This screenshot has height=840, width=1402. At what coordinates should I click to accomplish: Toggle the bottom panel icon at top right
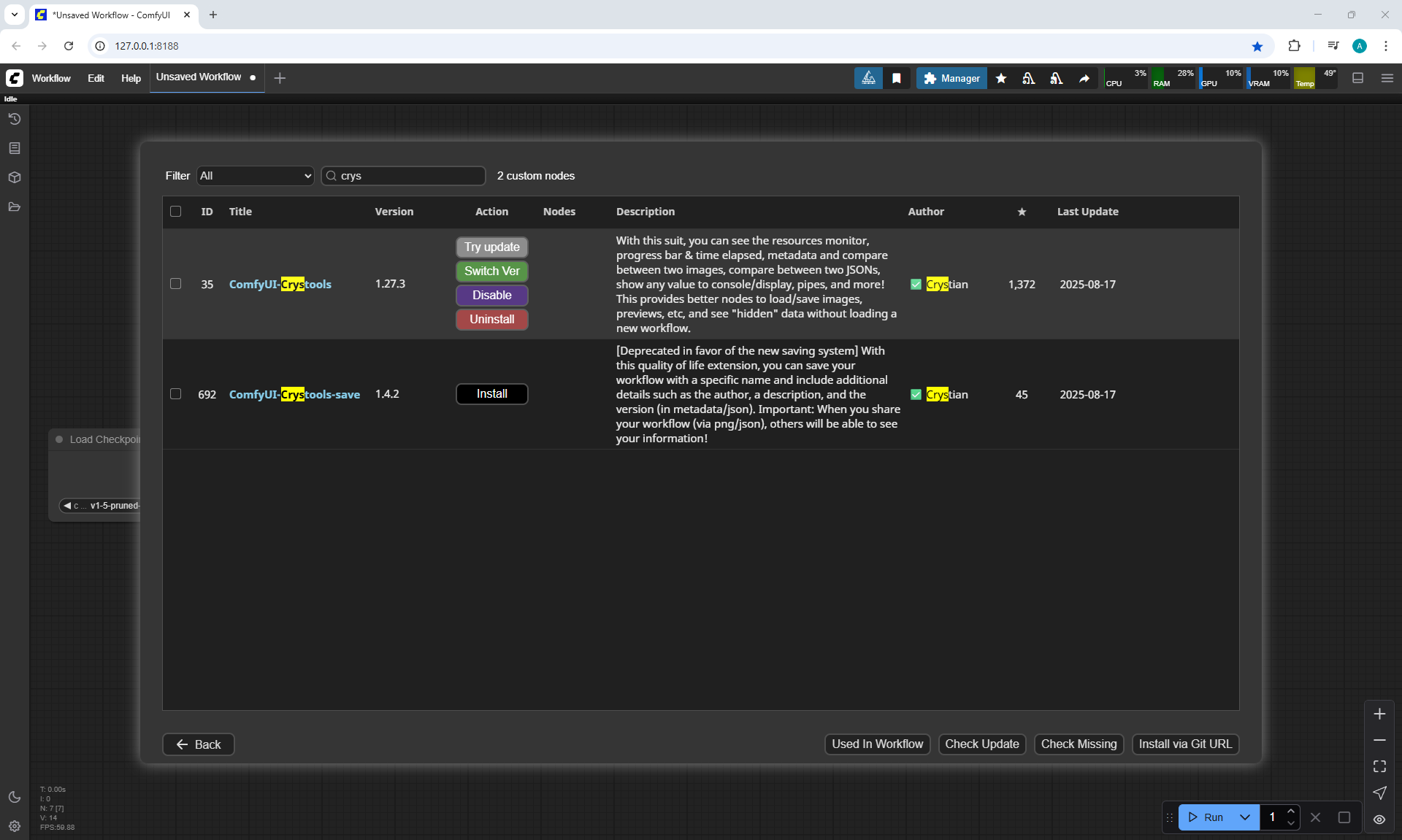1358,78
